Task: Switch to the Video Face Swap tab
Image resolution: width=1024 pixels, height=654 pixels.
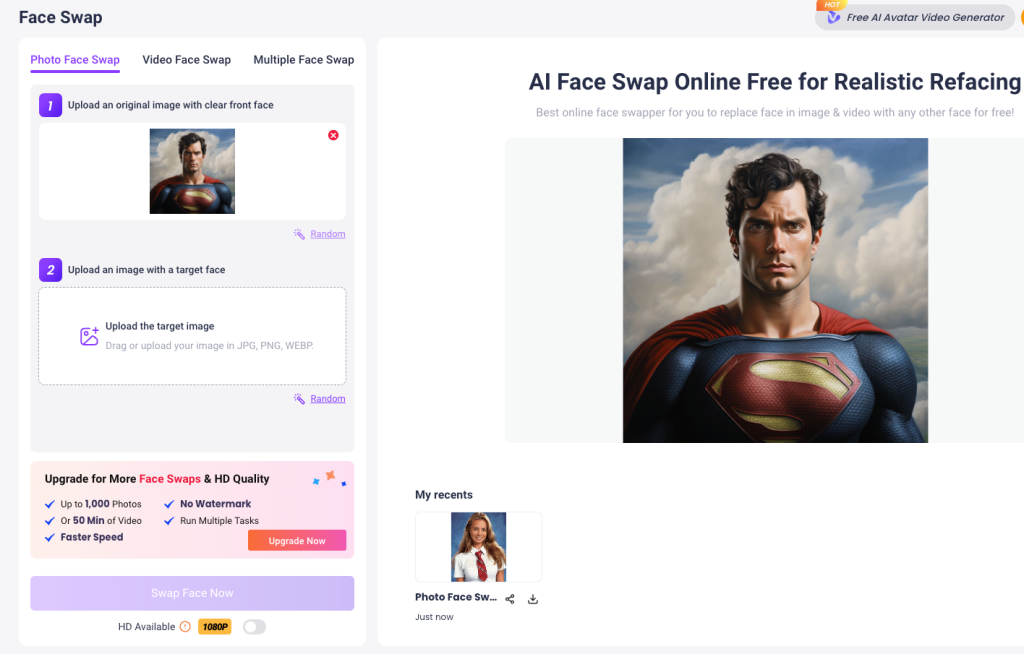Action: tap(186, 60)
